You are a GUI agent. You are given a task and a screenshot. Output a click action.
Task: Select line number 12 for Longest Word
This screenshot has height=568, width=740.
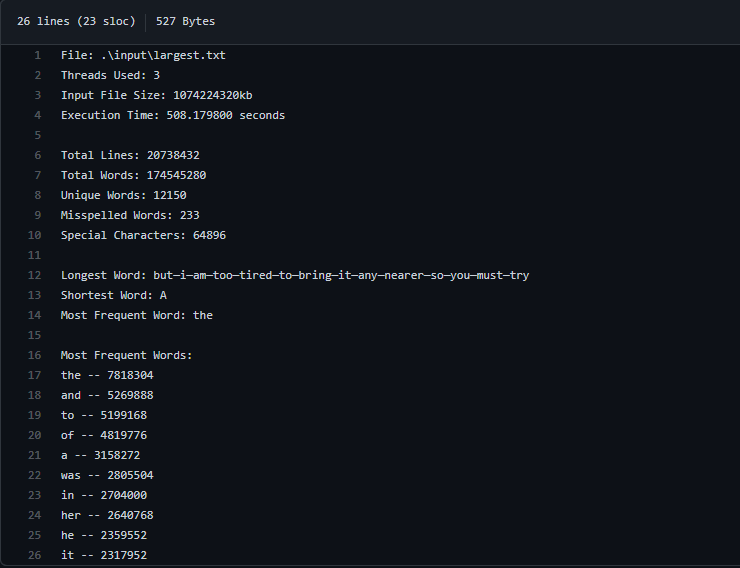click(34, 275)
